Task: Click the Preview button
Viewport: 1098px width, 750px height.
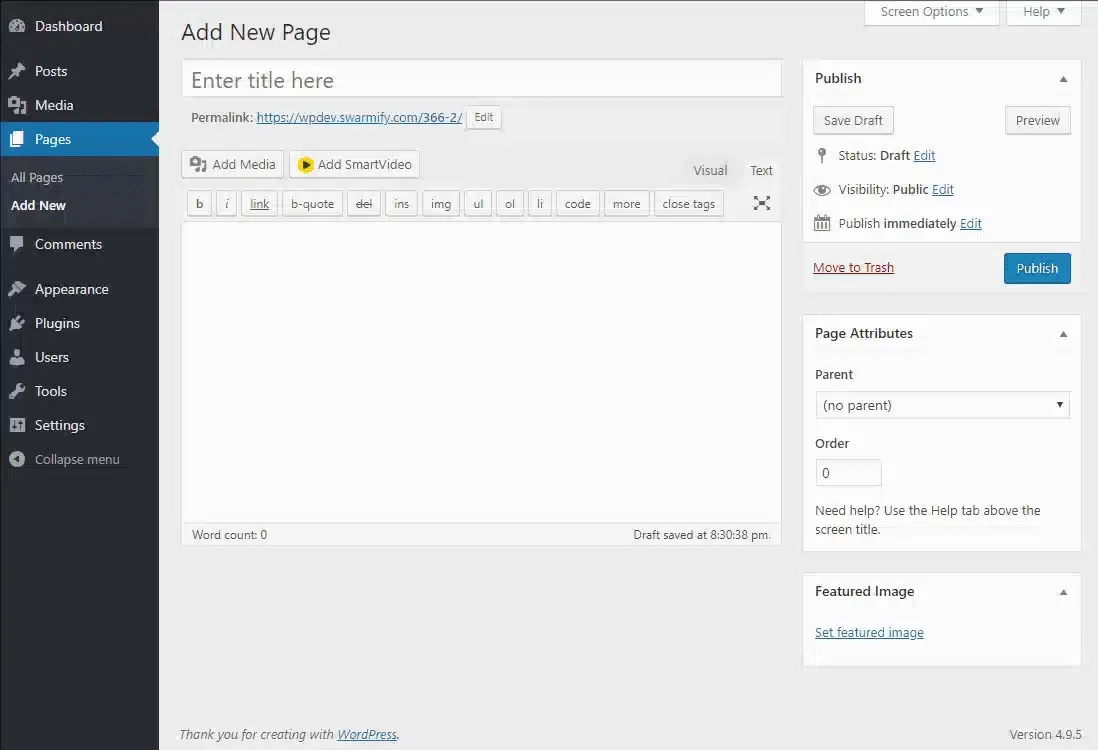Action: (1037, 120)
